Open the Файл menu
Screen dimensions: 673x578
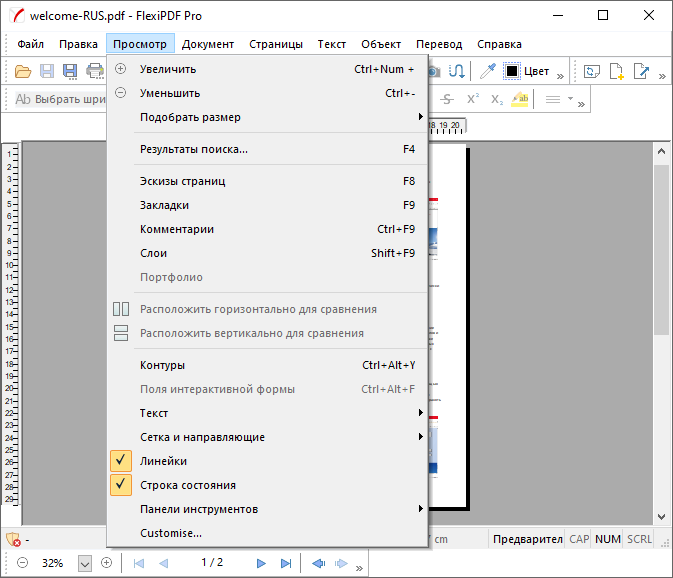(30, 44)
